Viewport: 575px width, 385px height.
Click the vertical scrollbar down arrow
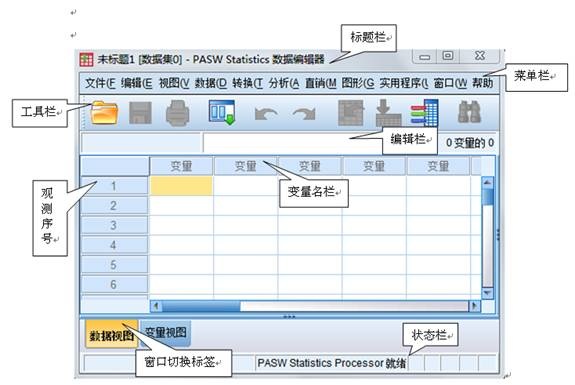click(487, 293)
